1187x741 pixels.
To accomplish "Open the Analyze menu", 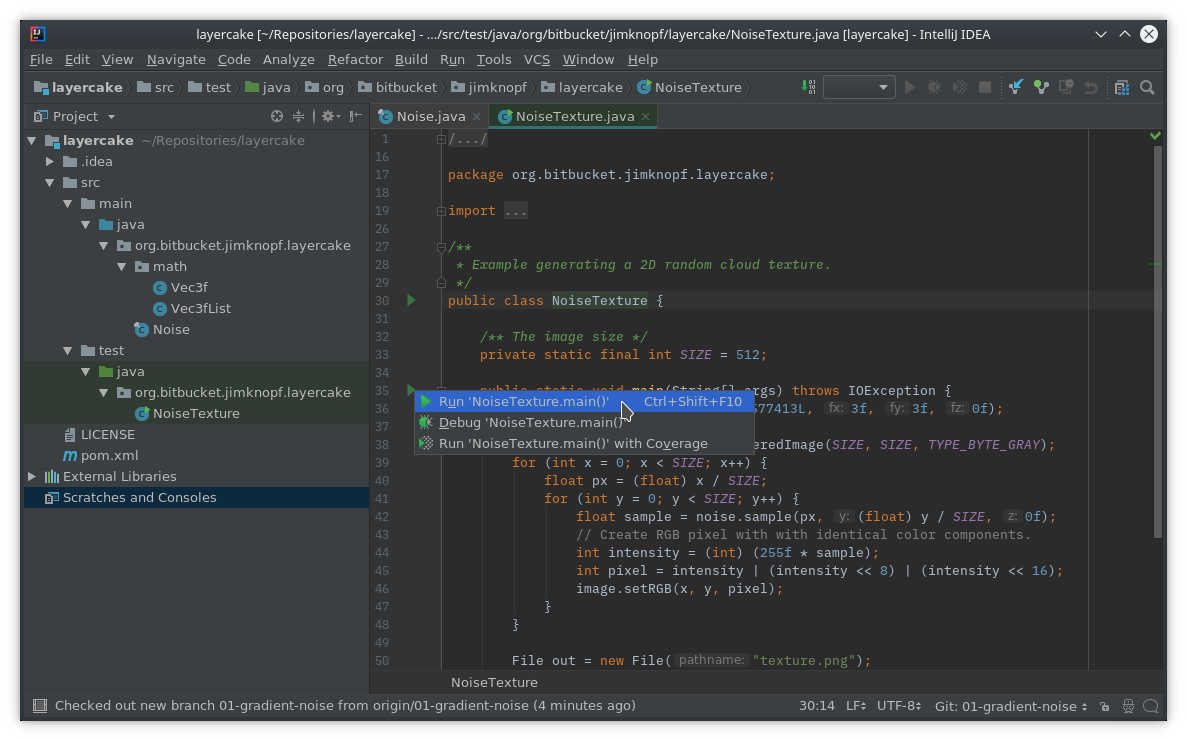I will click(288, 59).
